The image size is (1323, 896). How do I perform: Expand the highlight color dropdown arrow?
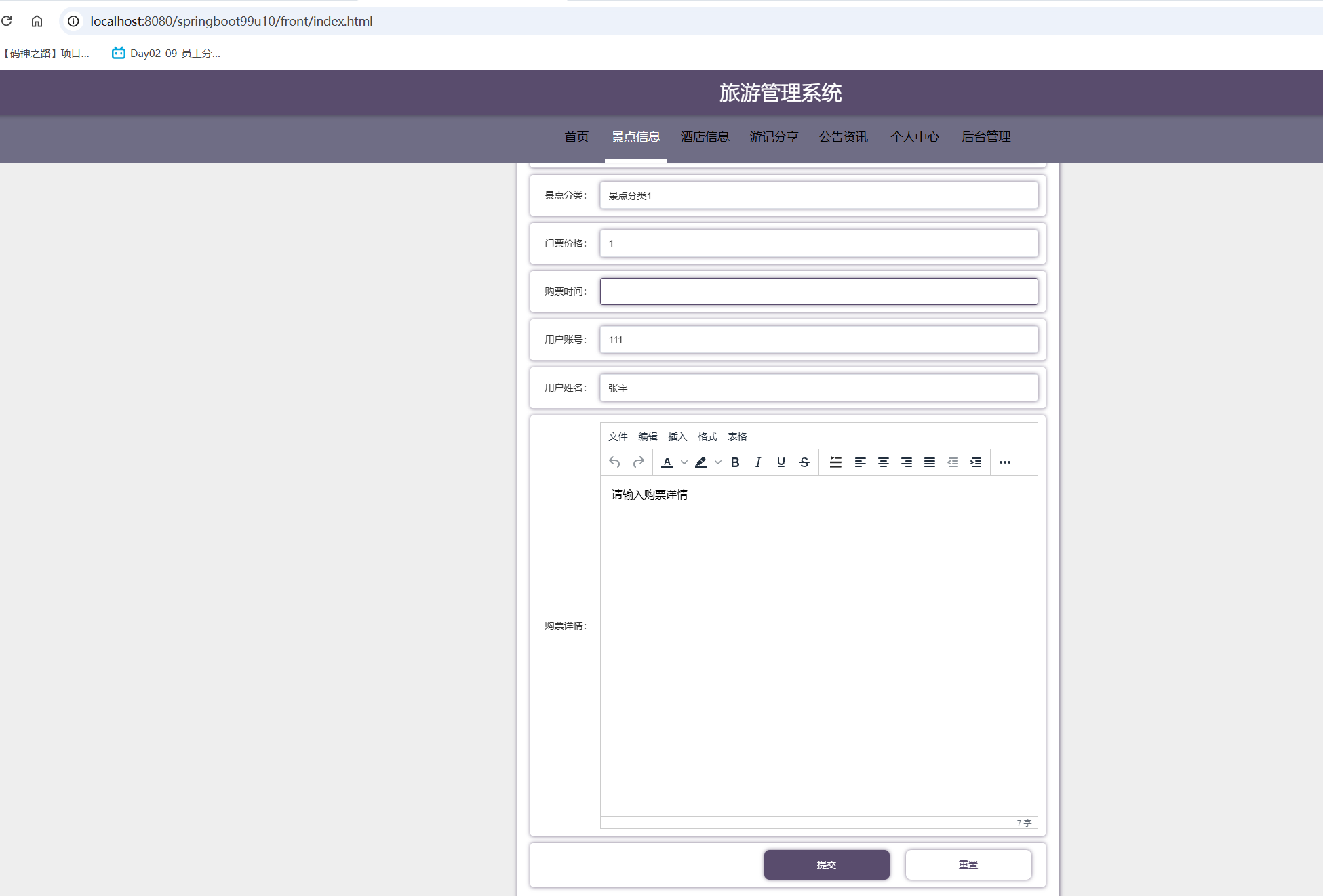coord(718,462)
